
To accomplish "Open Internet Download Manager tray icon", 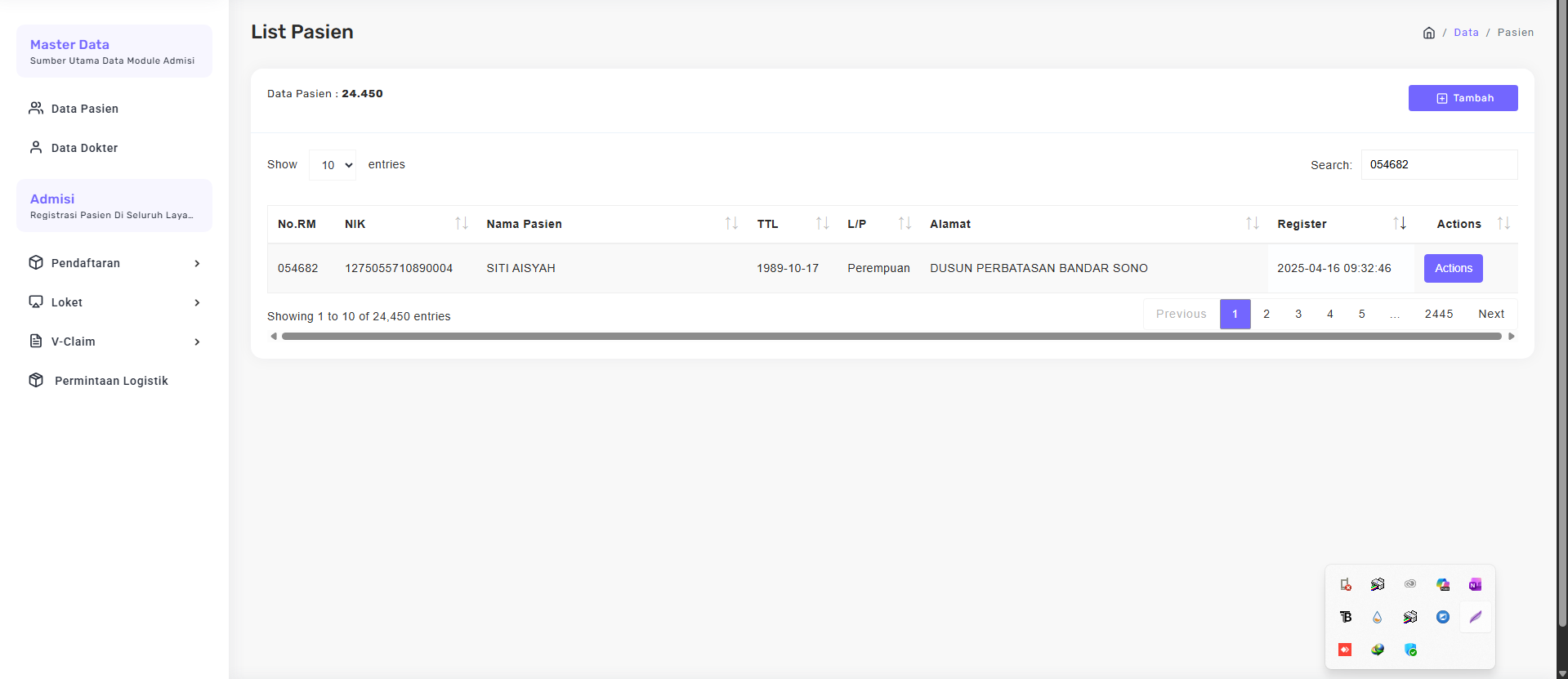I will click(x=1378, y=650).
